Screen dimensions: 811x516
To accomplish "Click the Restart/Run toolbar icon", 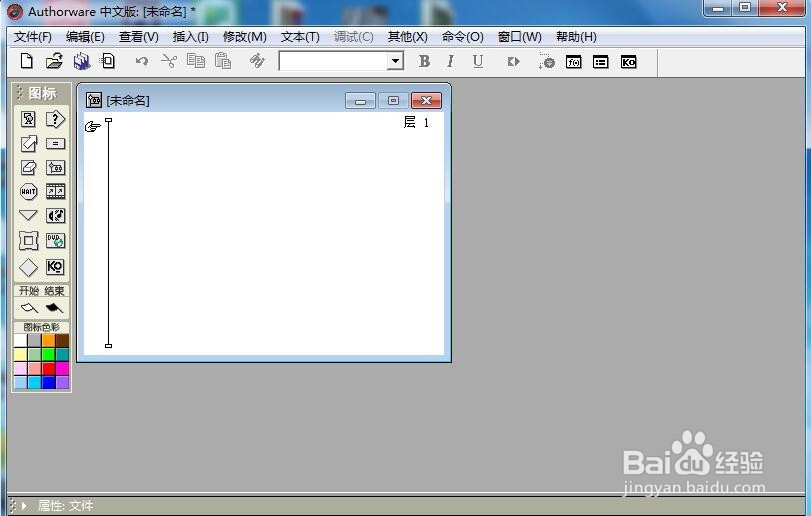I will click(513, 62).
